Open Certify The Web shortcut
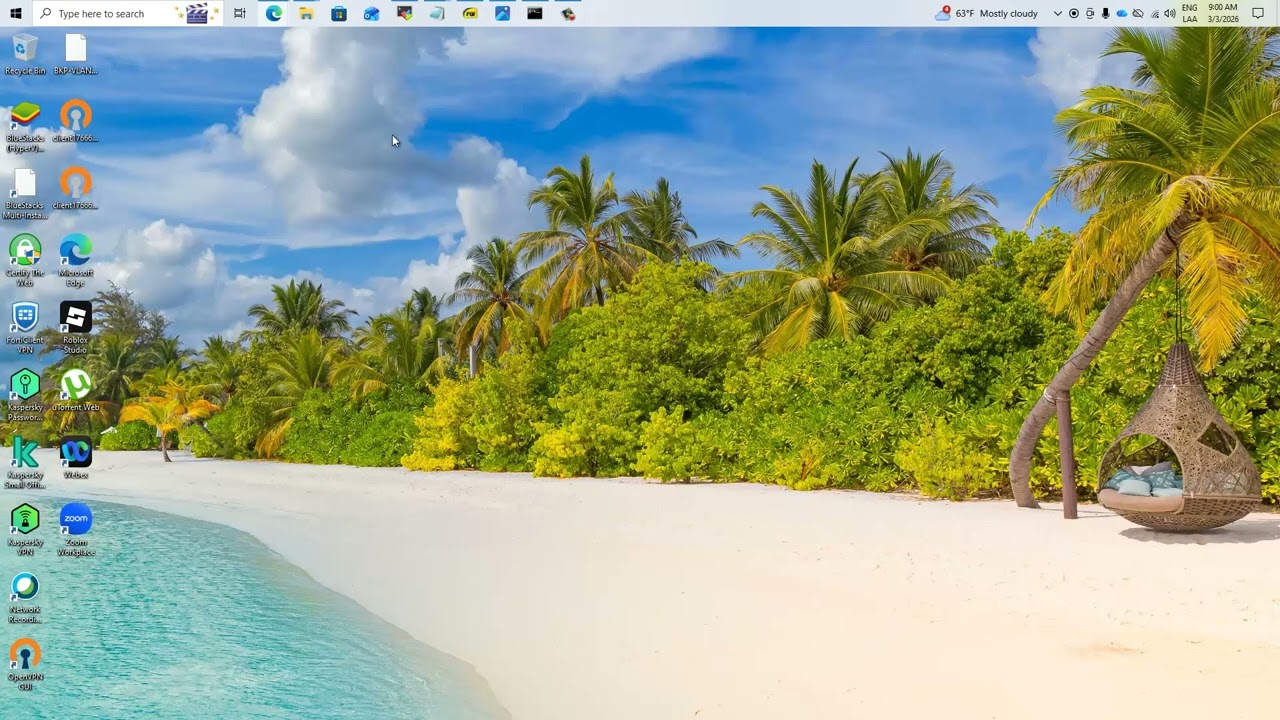 [x=25, y=261]
